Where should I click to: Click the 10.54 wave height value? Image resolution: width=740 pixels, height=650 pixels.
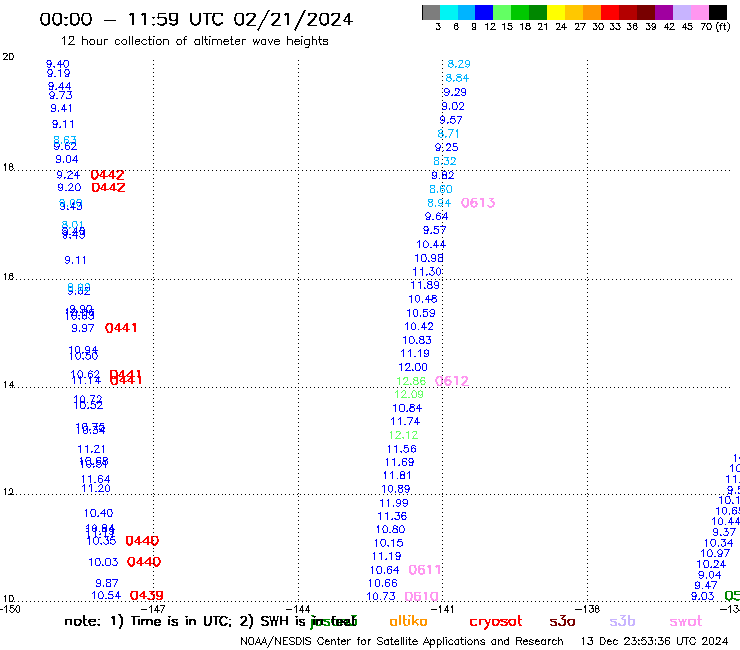[106, 596]
